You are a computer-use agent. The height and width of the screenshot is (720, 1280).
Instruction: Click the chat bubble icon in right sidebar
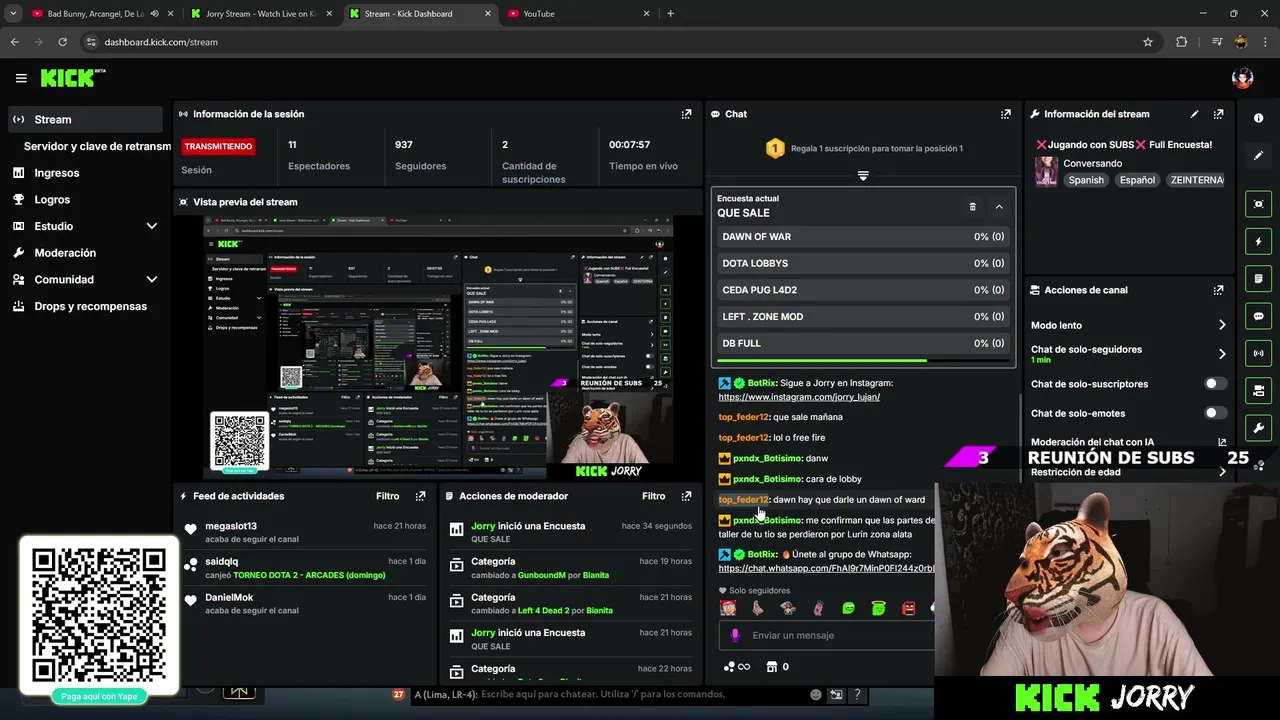click(1258, 316)
